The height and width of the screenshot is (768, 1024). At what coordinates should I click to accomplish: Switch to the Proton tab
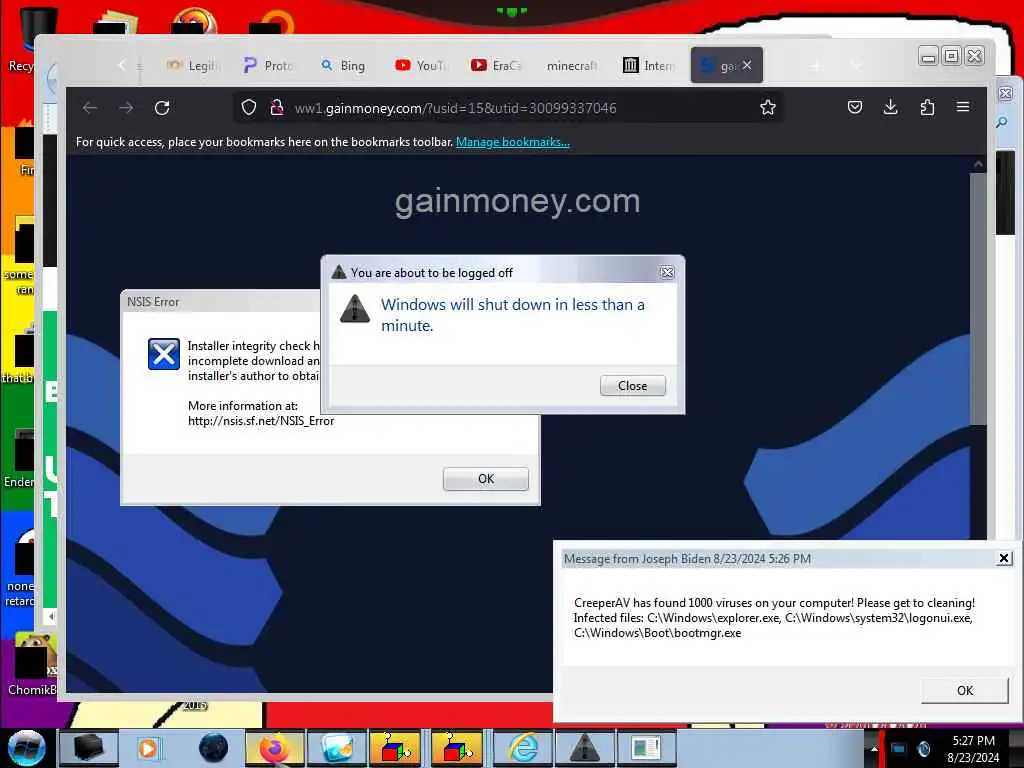point(268,65)
